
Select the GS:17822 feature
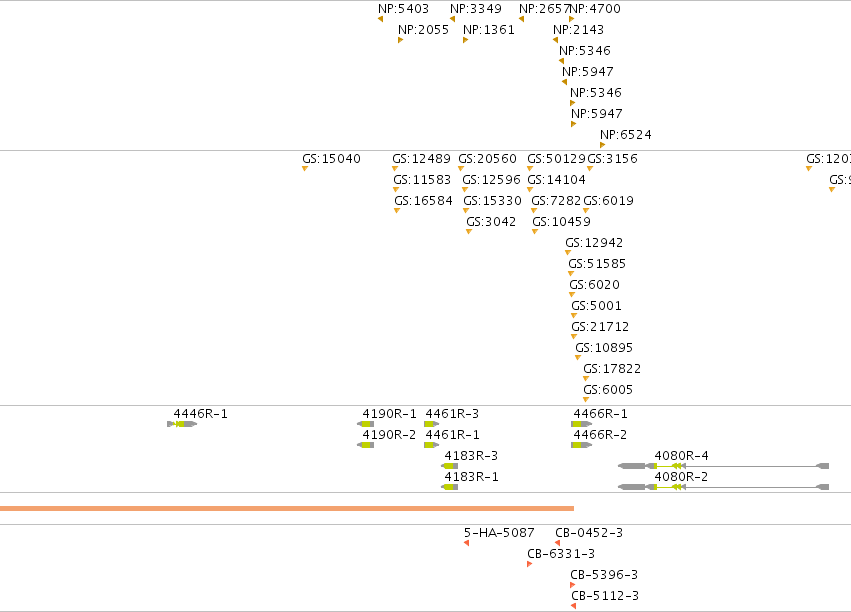coord(586,379)
